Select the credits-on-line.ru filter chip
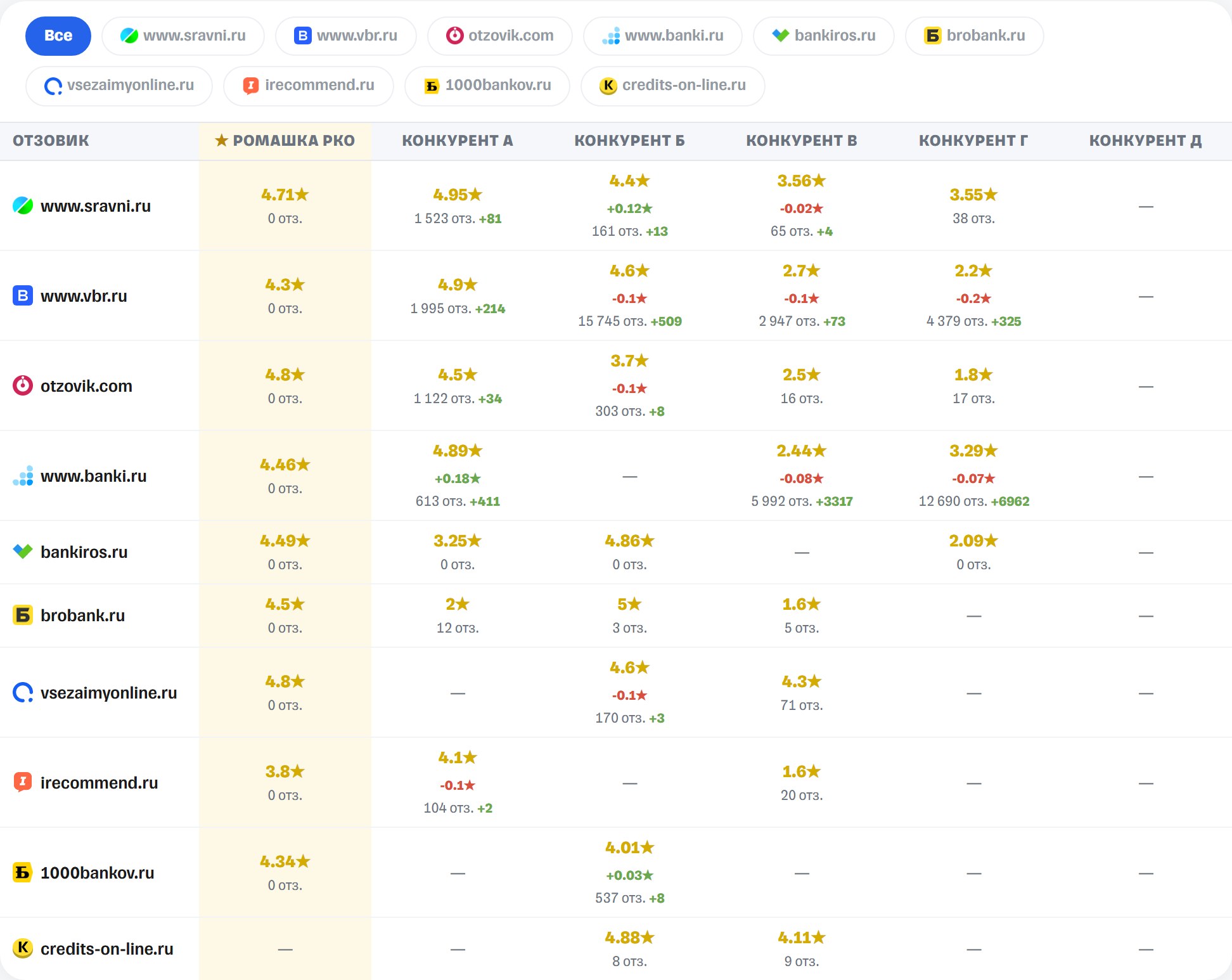This screenshot has width=1232, height=980. pyautogui.click(x=673, y=86)
